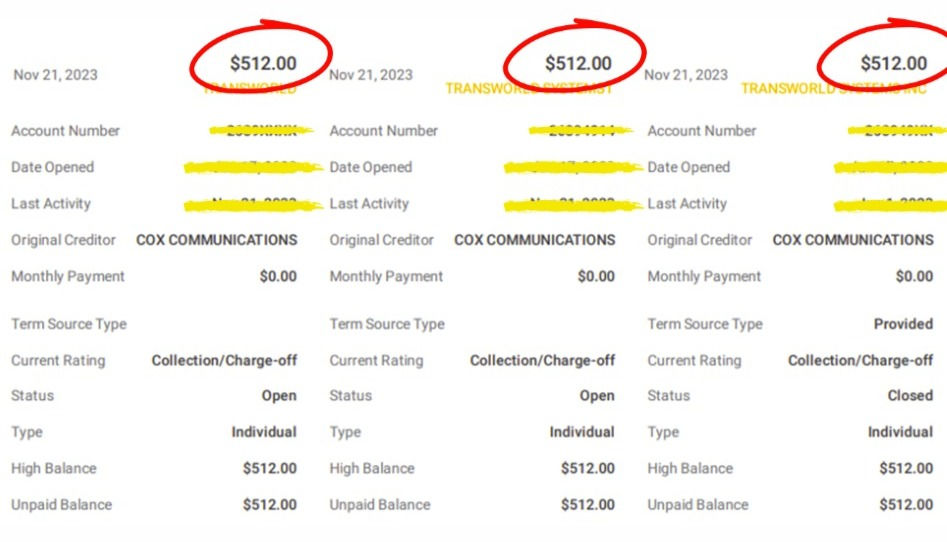Click the Nov 21, 2023 date in the right column

(686, 75)
